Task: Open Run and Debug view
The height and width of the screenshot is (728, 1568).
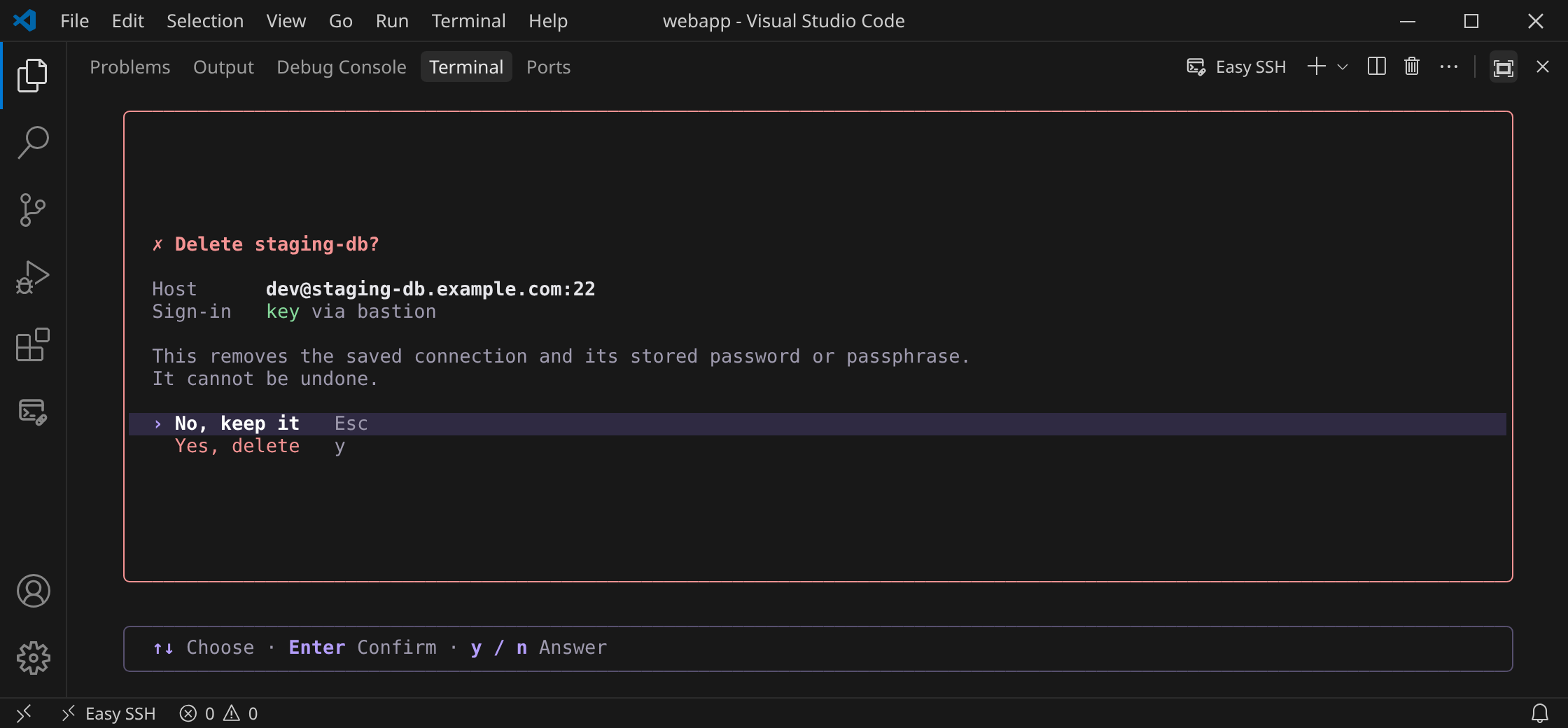Action: tap(33, 276)
